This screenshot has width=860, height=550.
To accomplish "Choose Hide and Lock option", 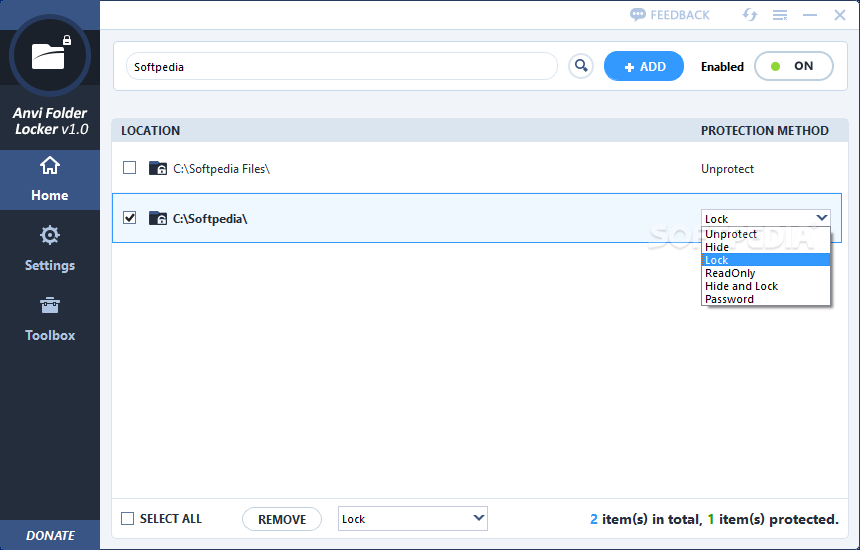I will (766, 286).
